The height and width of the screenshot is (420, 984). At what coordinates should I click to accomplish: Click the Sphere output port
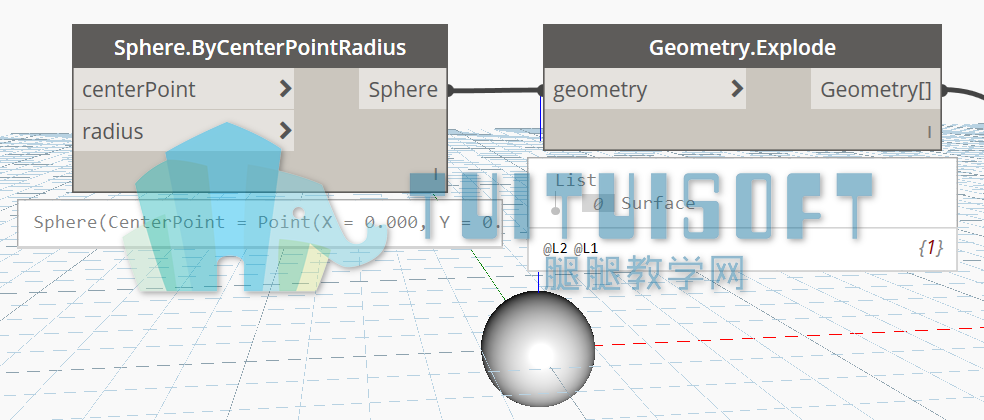pyautogui.click(x=403, y=89)
